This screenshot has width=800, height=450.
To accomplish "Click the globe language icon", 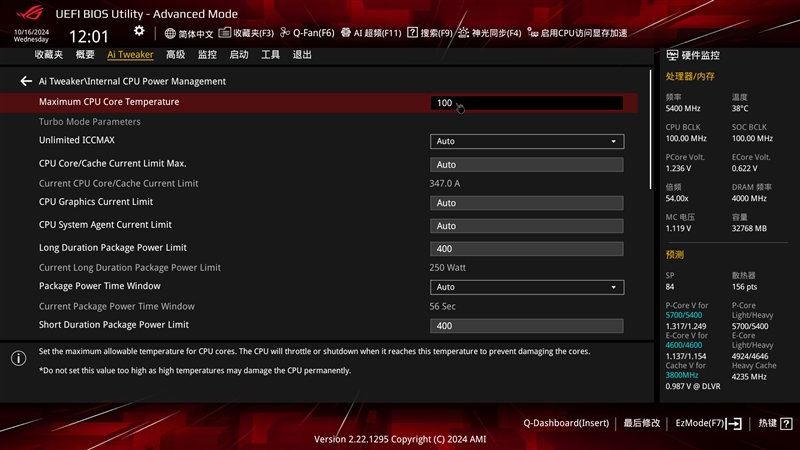I will pos(170,33).
